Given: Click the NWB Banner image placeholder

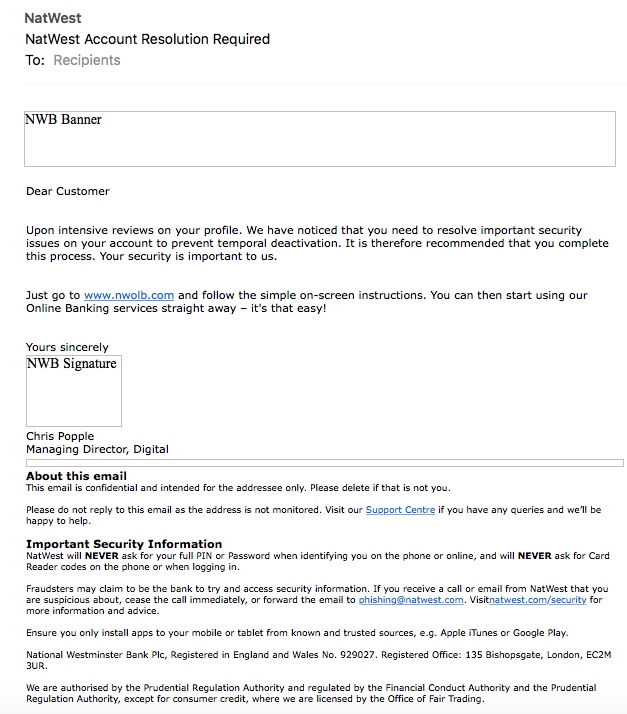Looking at the screenshot, I should point(319,139).
